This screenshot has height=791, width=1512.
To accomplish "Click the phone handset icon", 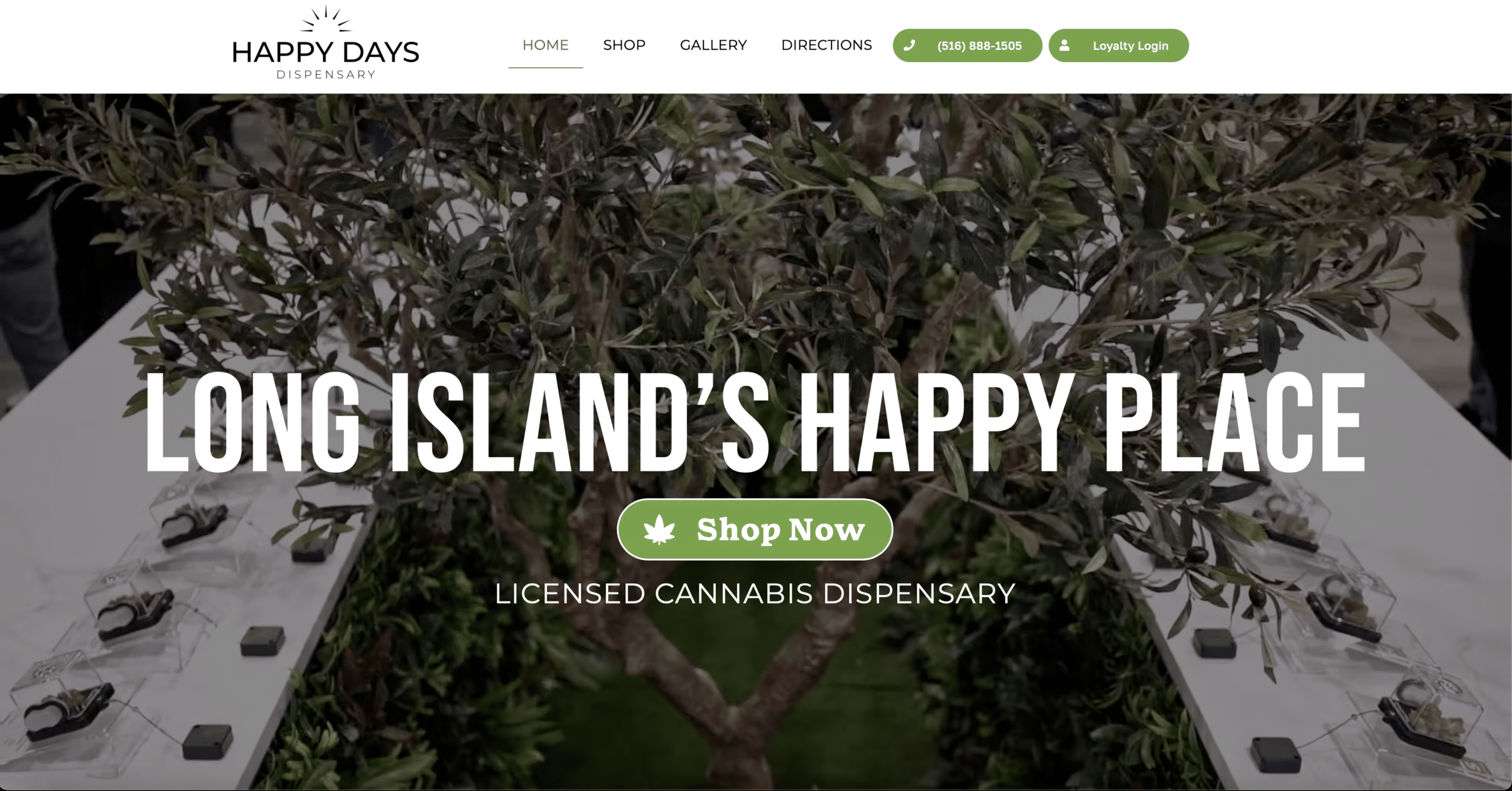I will [910, 45].
